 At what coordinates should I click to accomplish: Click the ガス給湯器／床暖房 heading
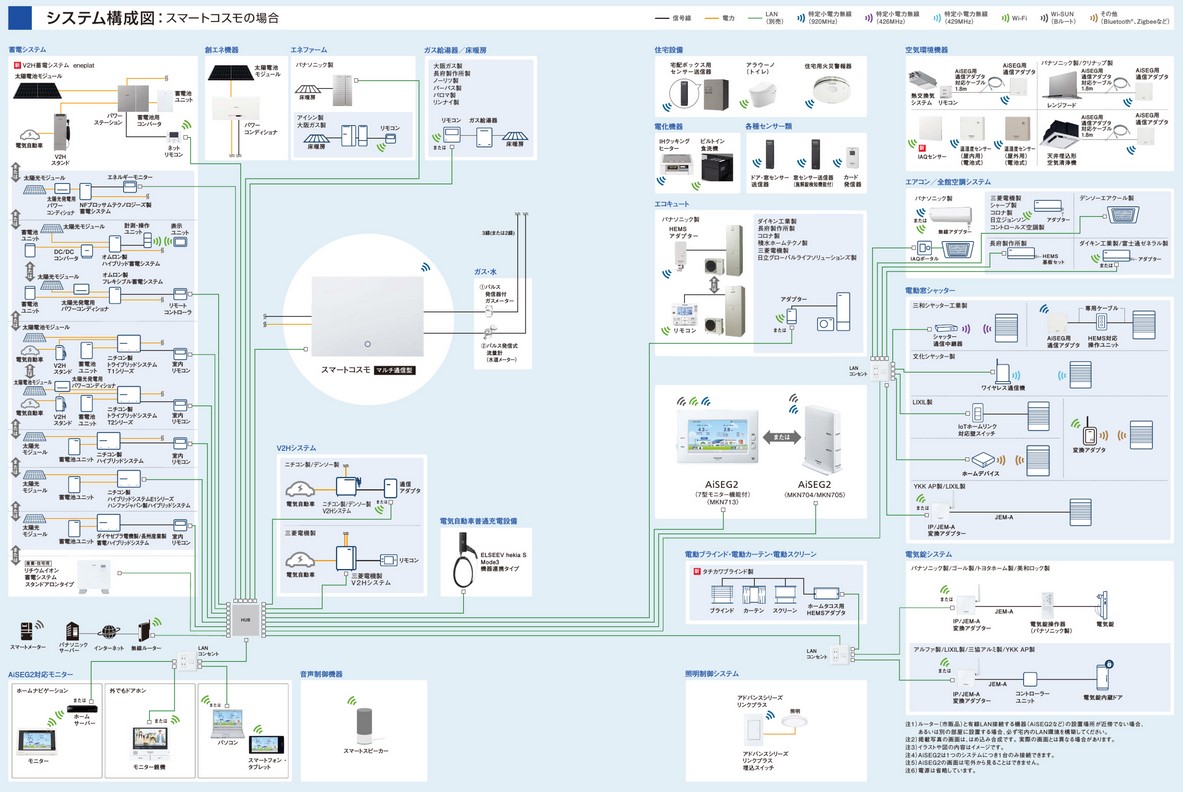point(455,50)
